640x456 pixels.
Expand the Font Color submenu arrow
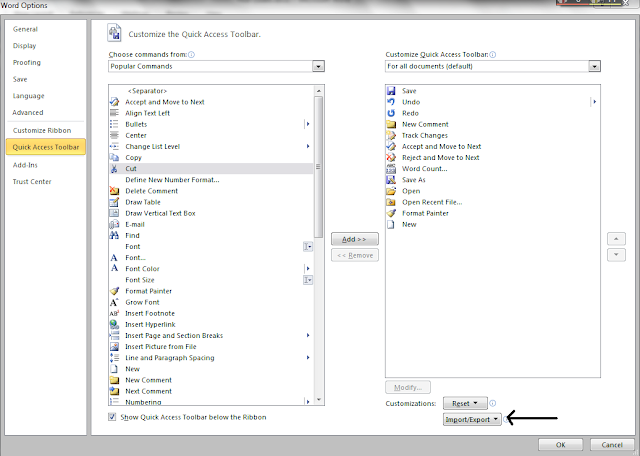(x=308, y=268)
